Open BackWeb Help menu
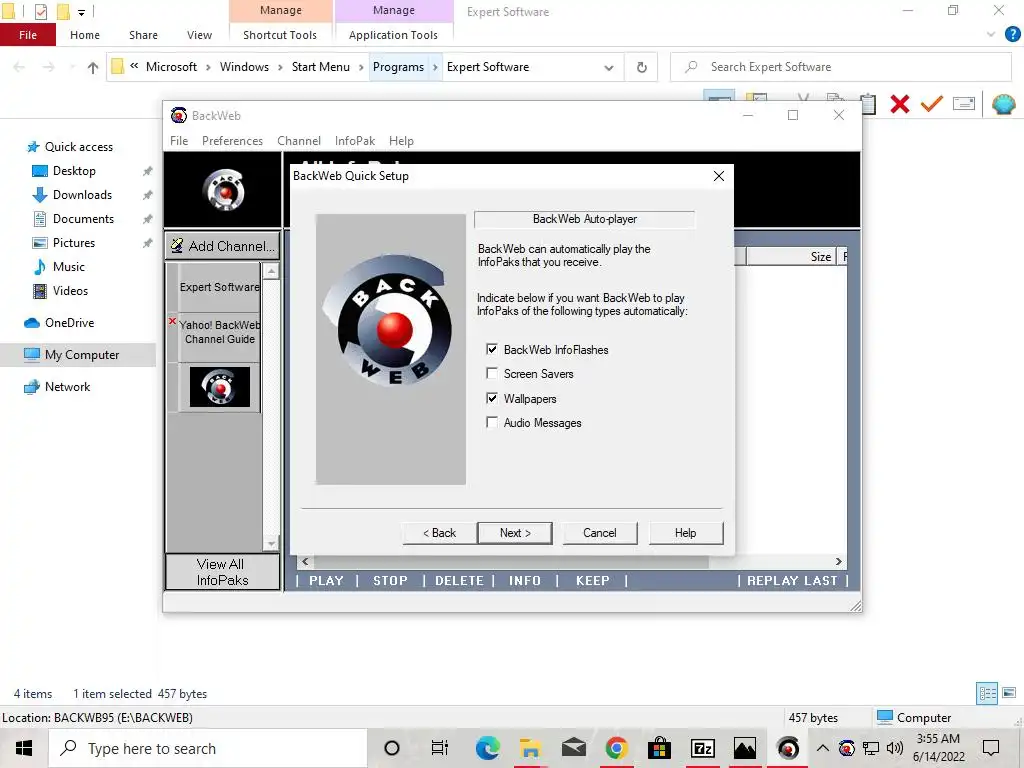 click(x=401, y=141)
